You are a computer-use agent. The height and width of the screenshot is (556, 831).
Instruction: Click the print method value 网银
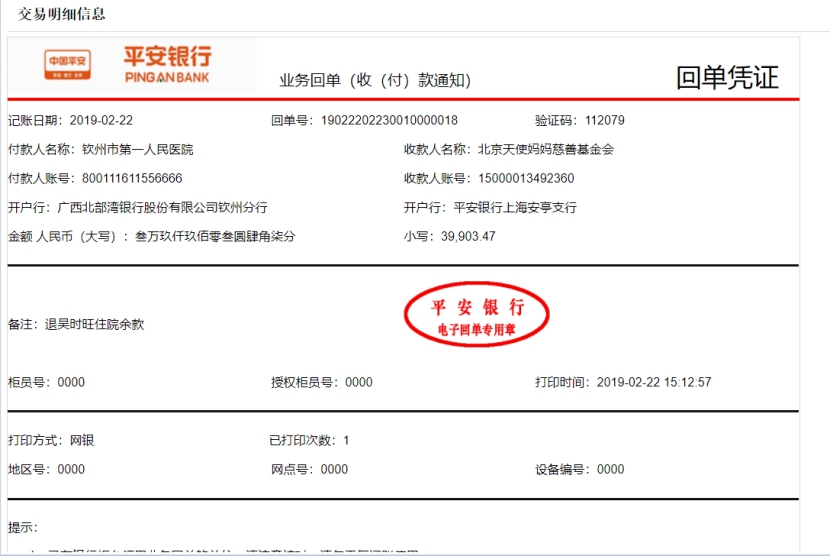pos(82,440)
